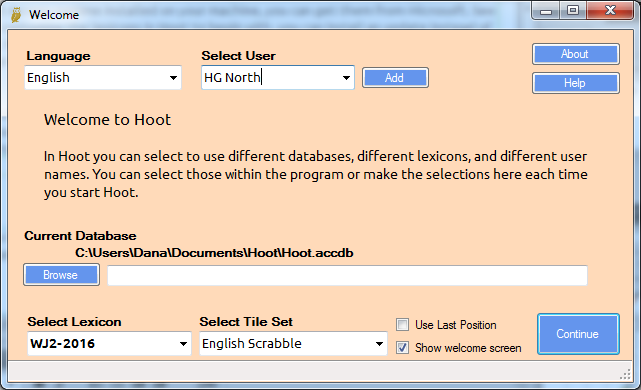
Task: Maximize the Welcome window
Action: click(573, 10)
